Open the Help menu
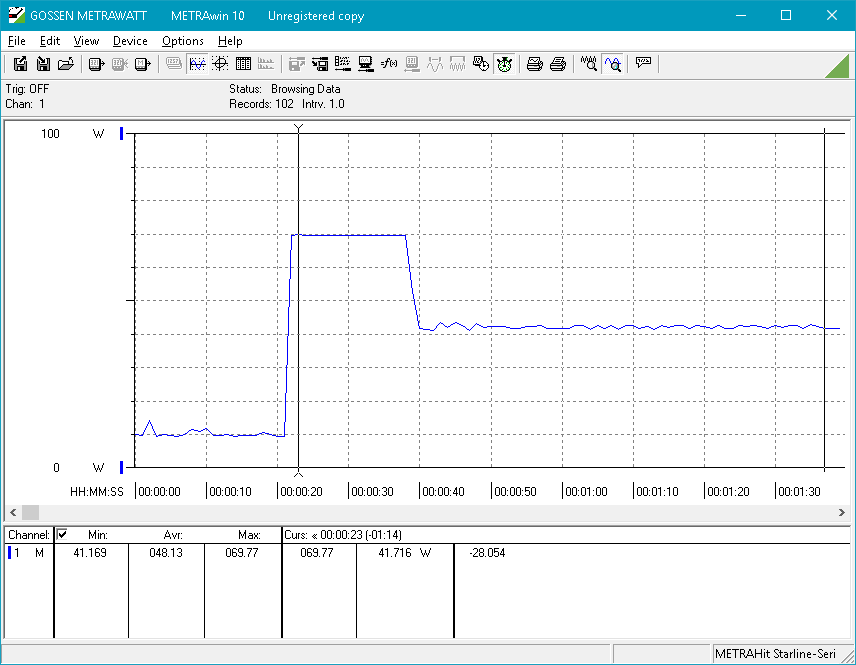856x665 pixels. 230,41
